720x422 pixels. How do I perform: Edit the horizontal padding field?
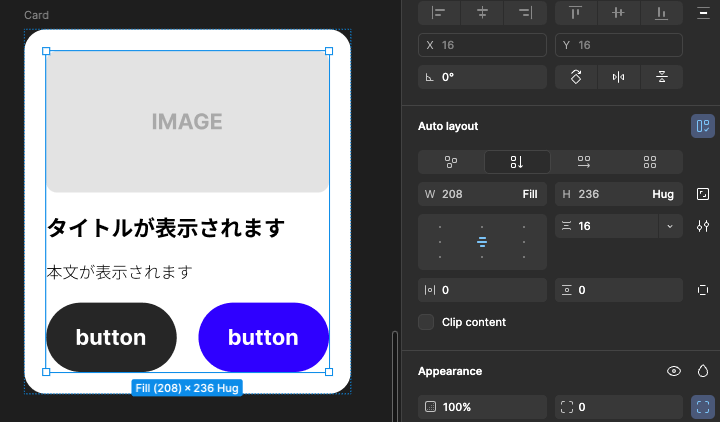click(482, 290)
